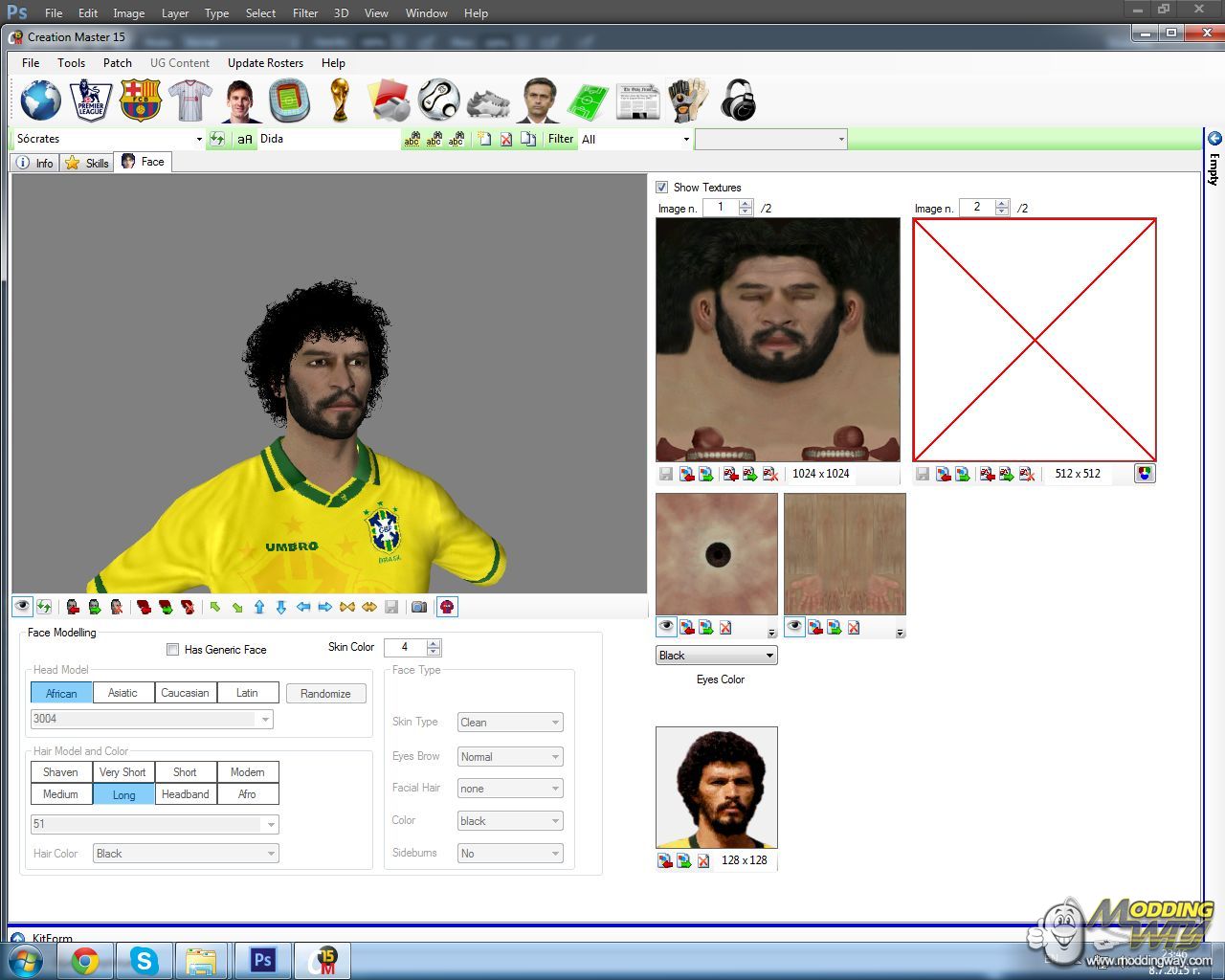Select the kit shirt toolbar icon
This screenshot has width=1225, height=980.
tap(189, 100)
